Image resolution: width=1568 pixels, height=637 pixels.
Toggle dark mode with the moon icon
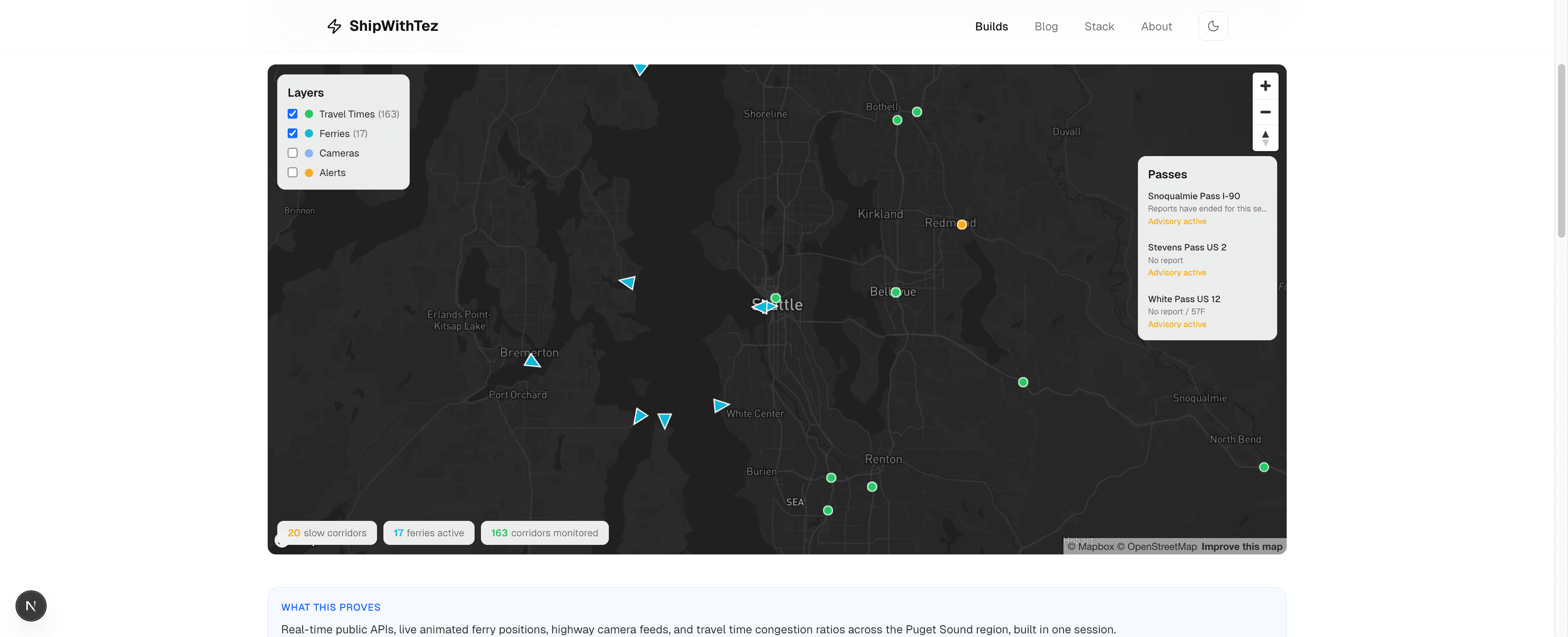click(1213, 26)
